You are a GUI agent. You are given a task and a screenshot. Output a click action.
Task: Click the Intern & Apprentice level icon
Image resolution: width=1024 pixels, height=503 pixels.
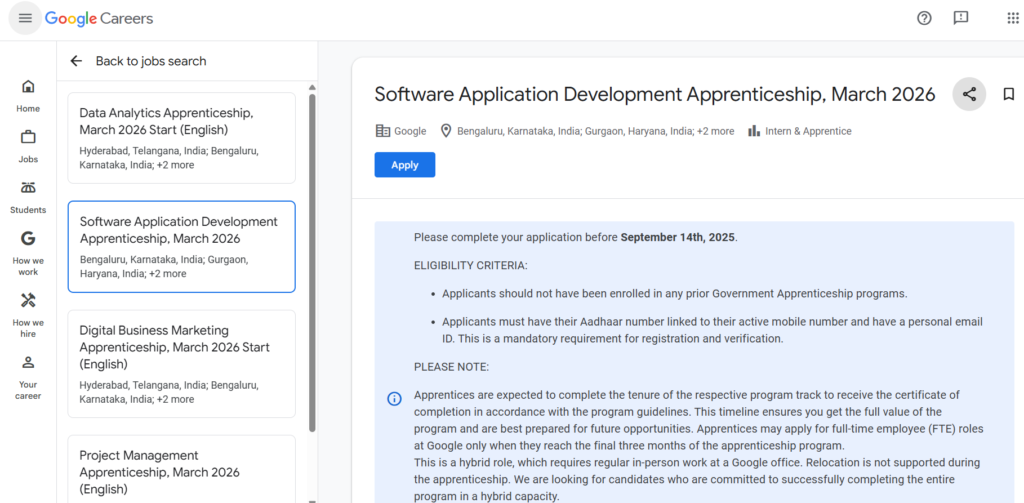click(754, 131)
